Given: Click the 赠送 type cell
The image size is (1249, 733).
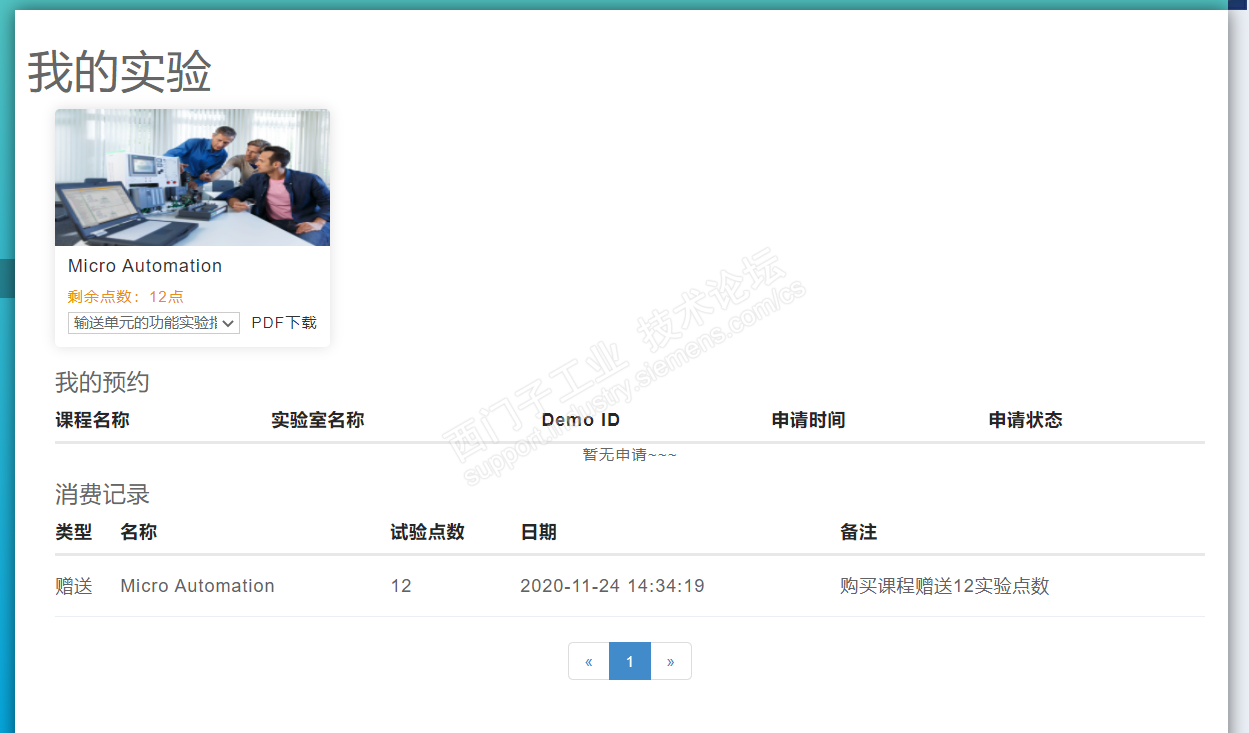Looking at the screenshot, I should [x=74, y=586].
